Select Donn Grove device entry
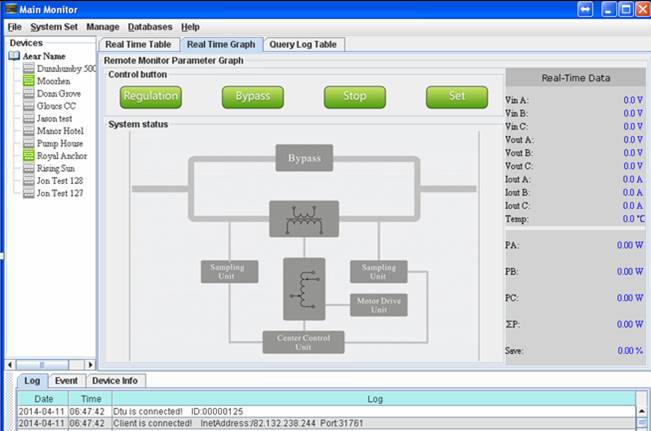Viewport: 651px width, 431px height. (59, 93)
